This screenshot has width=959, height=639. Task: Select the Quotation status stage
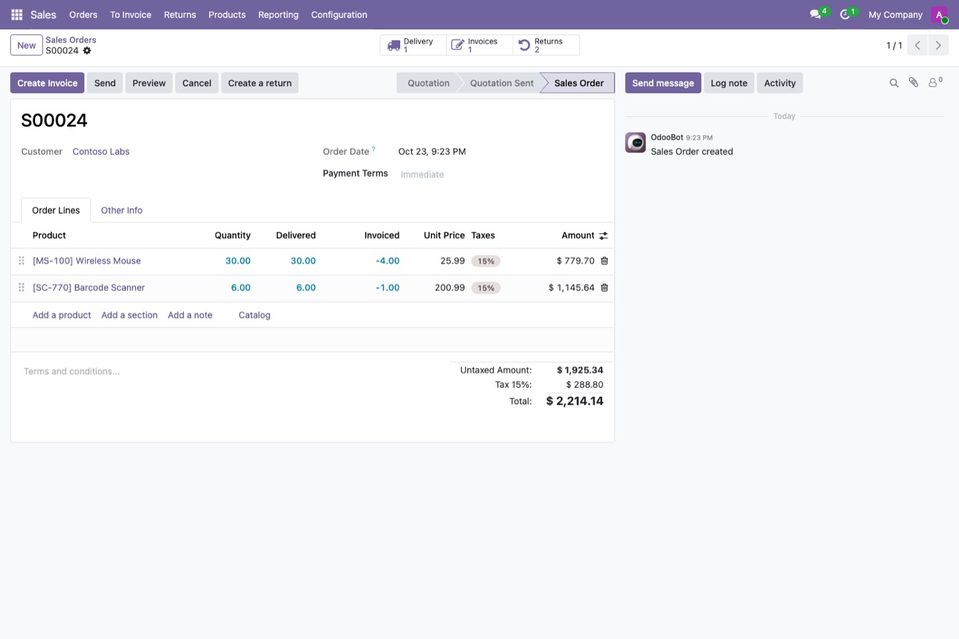point(428,83)
